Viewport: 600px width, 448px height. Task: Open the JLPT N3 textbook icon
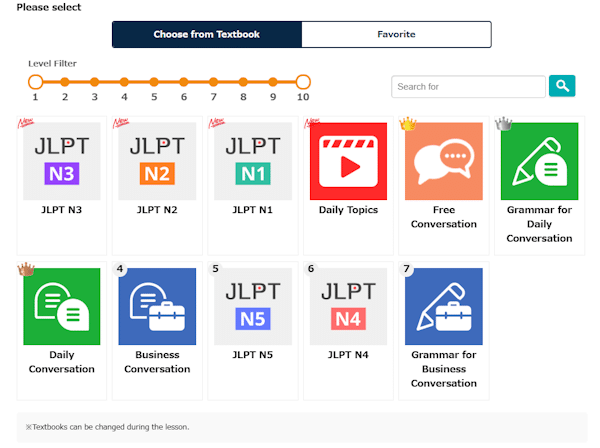click(x=62, y=161)
